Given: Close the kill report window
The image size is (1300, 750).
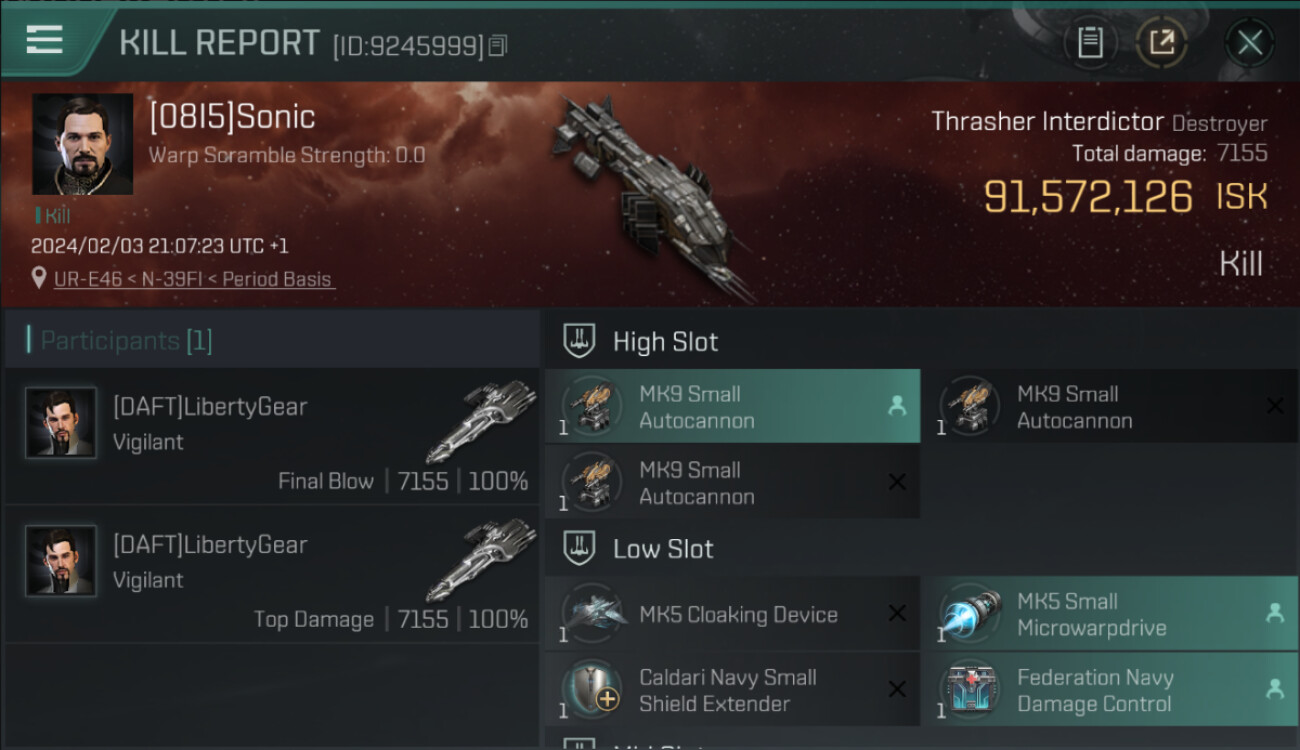Looking at the screenshot, I should pos(1249,43).
